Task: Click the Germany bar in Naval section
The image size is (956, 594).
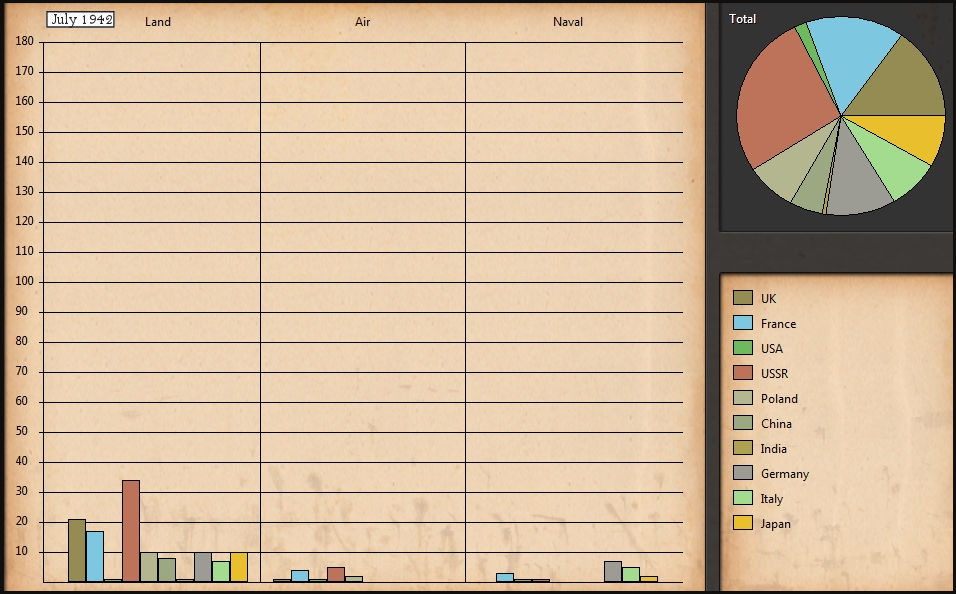Action: coord(613,571)
